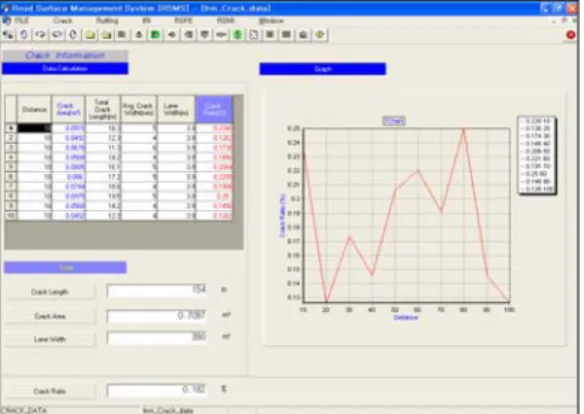Click the house-shaped toolbar icon
The width and height of the screenshot is (584, 414).
pyautogui.click(x=303, y=35)
